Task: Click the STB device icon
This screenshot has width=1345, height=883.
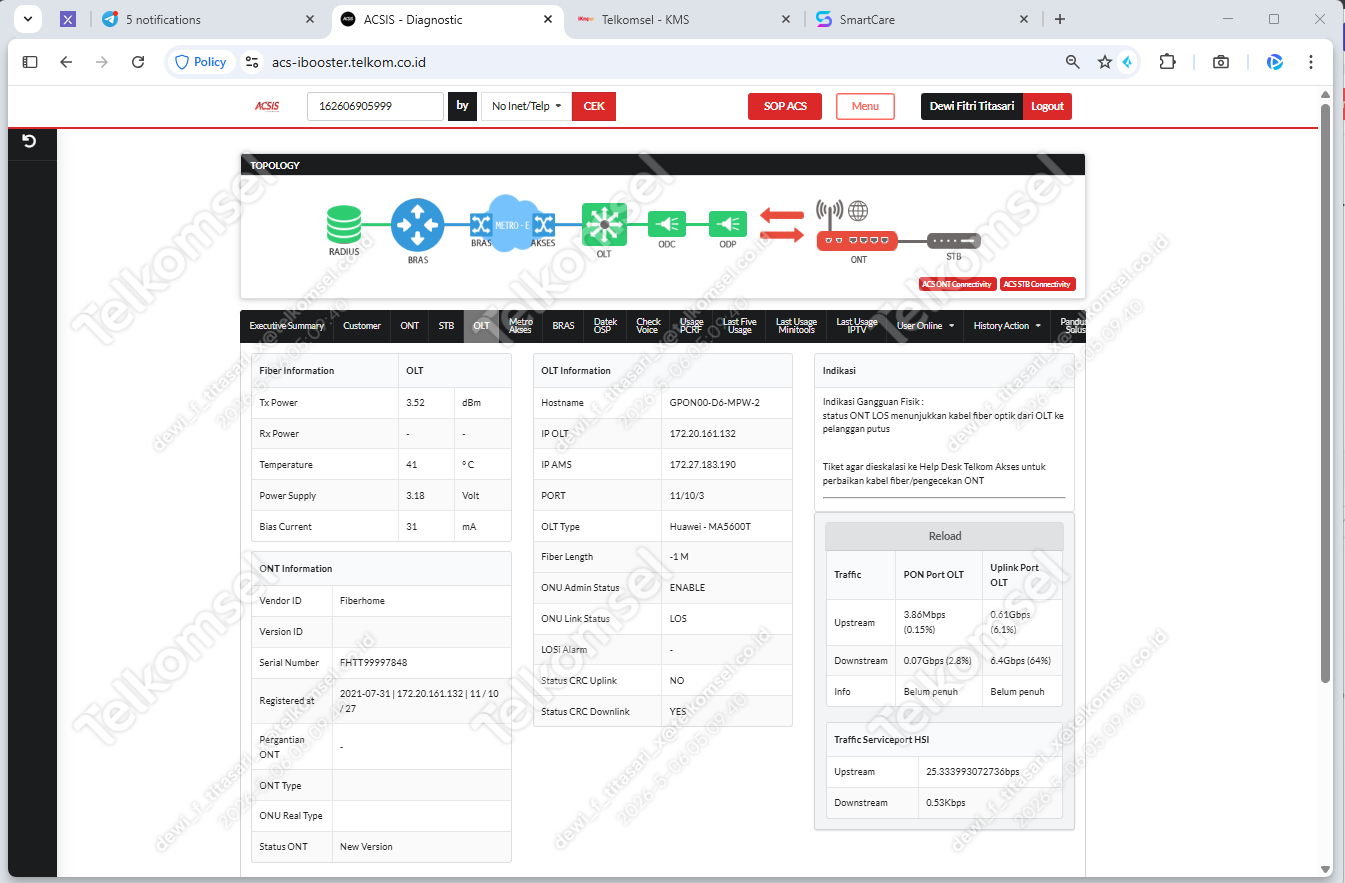Action: pyautogui.click(x=954, y=241)
